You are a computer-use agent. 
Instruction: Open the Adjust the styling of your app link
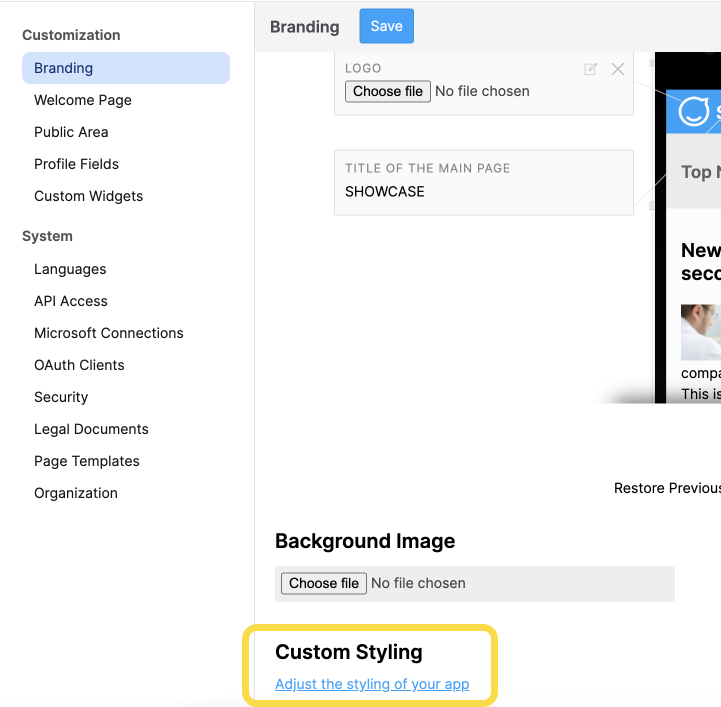tap(372, 684)
